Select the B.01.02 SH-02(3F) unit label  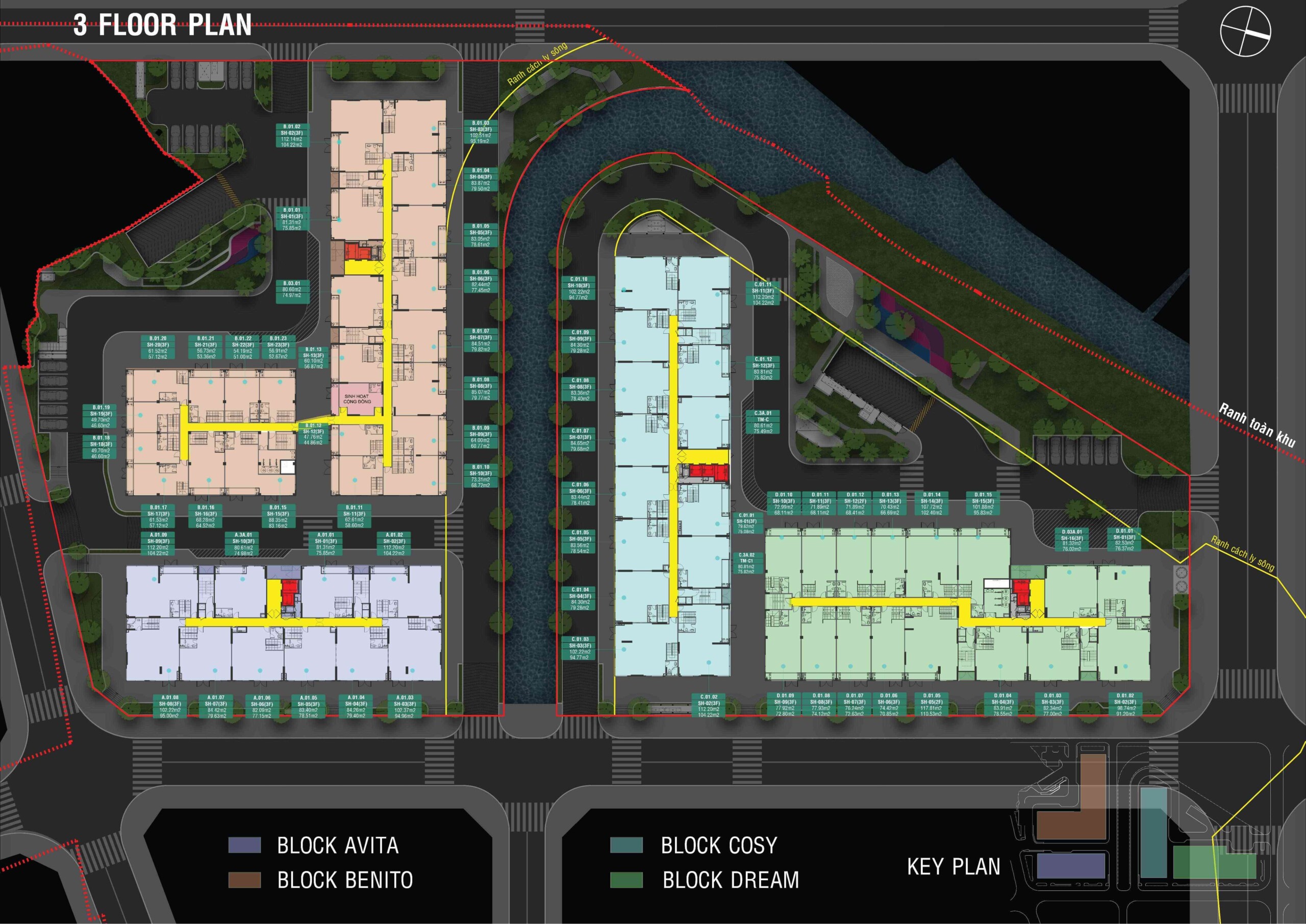pos(292,135)
